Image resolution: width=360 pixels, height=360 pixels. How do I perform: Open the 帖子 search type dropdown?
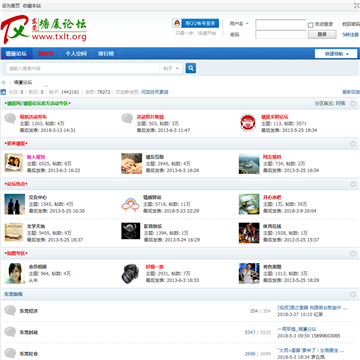(171, 68)
